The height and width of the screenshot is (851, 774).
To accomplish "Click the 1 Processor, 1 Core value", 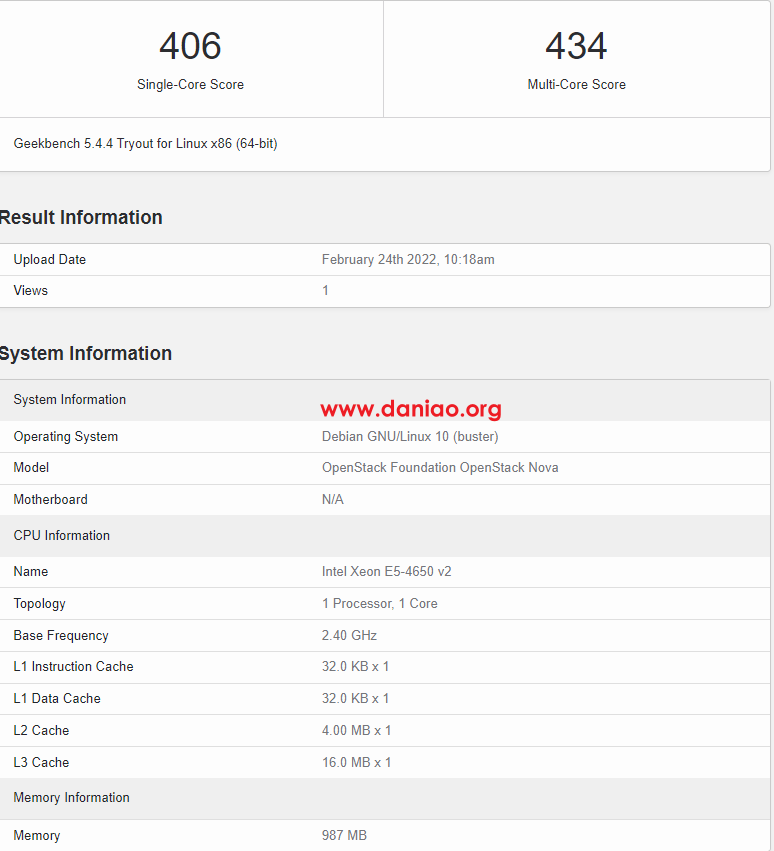I will (x=379, y=604).
